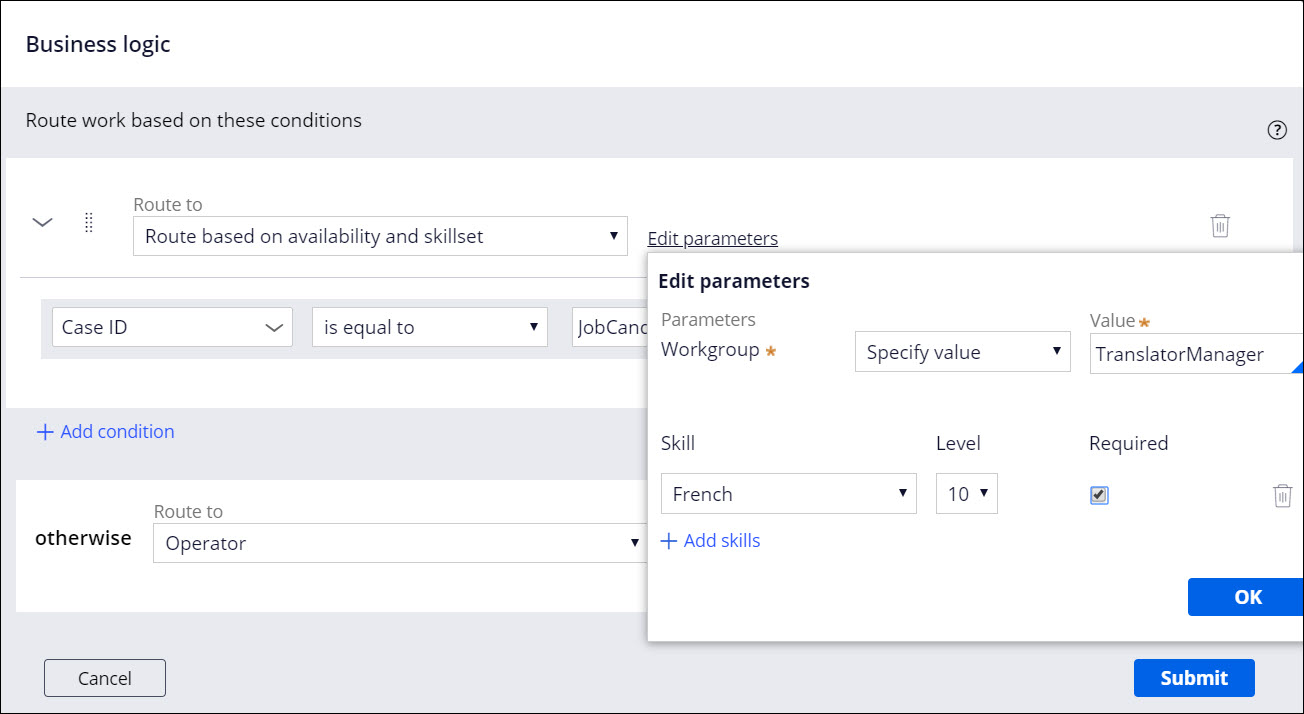Open the Level 10 dropdown
Viewport: 1304px width, 714px height.
[966, 494]
